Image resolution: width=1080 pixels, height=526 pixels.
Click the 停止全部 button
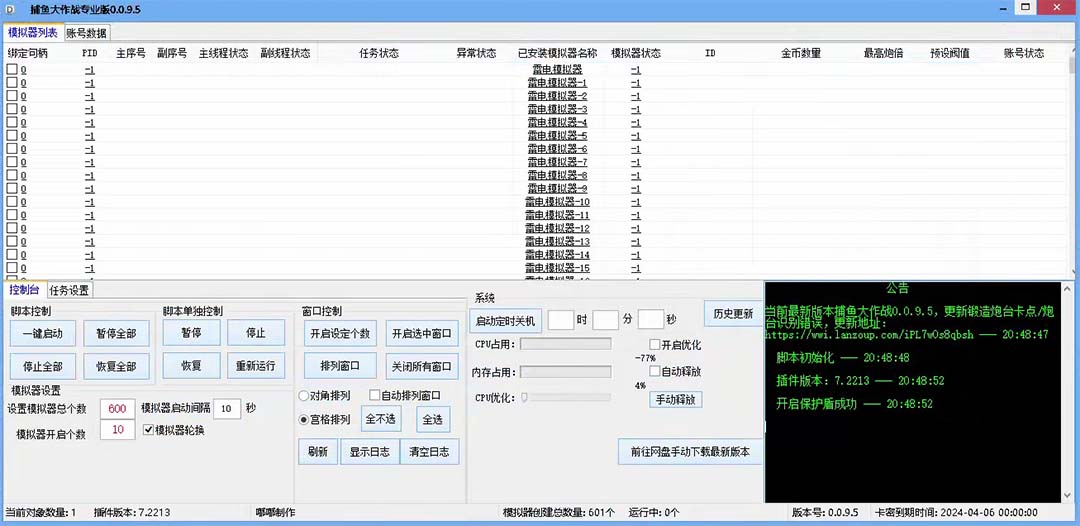43,366
